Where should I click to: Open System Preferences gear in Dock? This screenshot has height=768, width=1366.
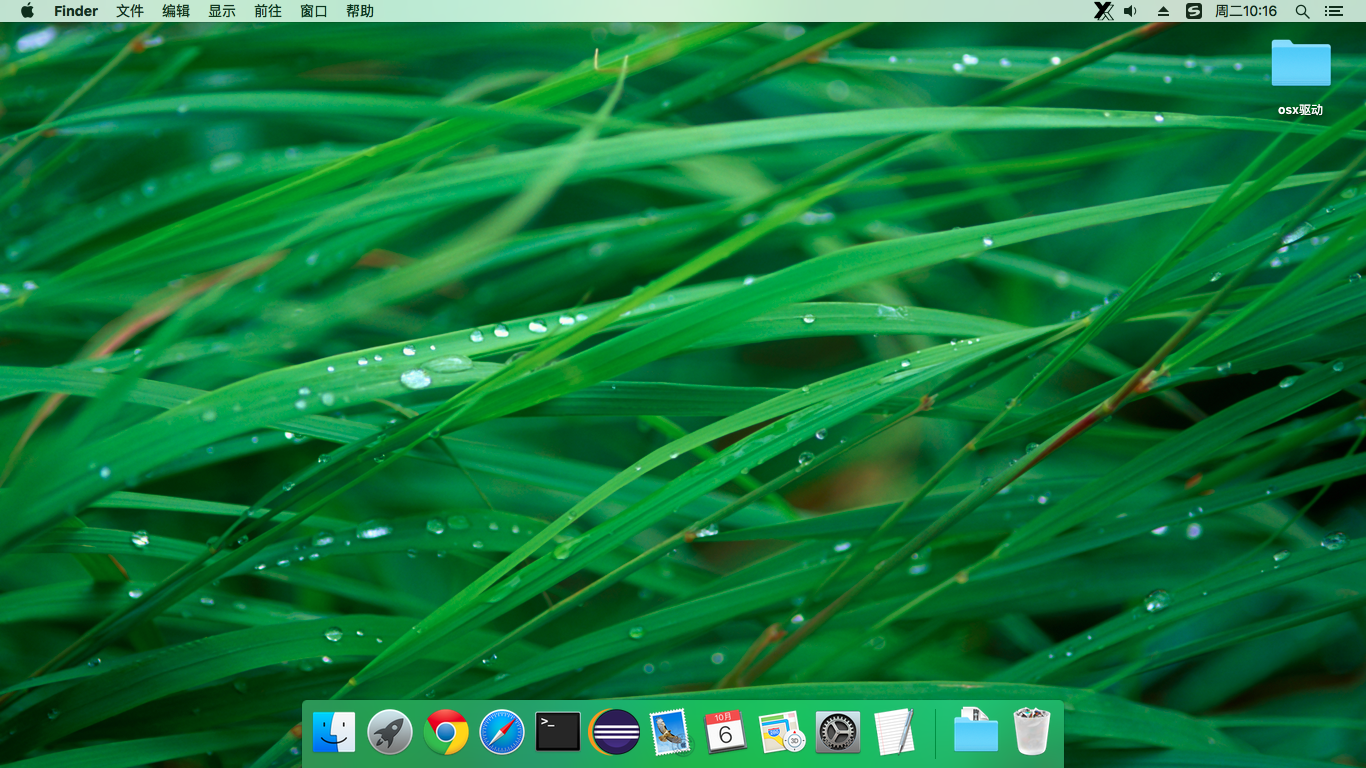[x=838, y=732]
